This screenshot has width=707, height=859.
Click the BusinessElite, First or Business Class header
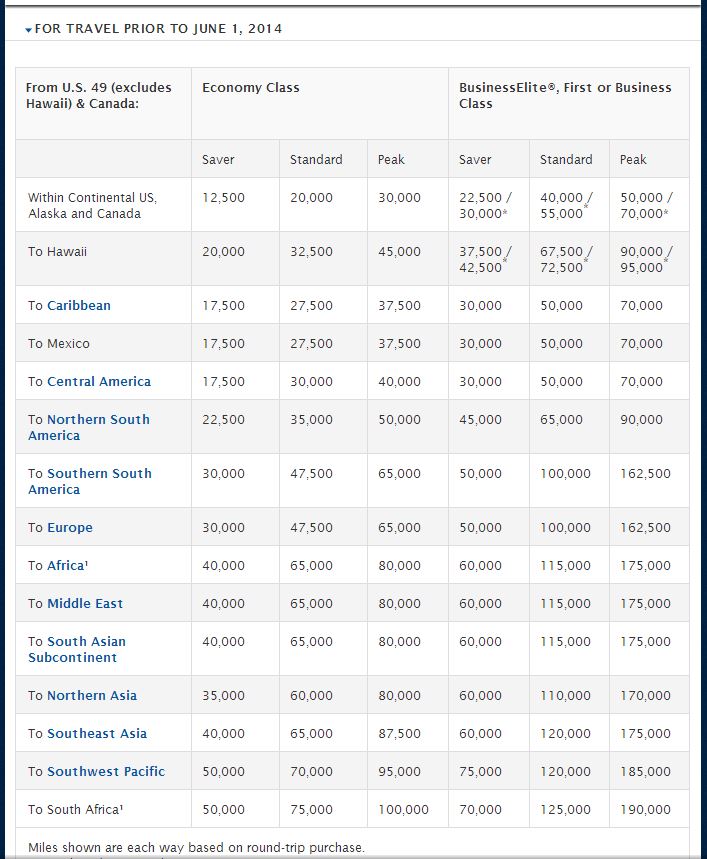(x=565, y=95)
